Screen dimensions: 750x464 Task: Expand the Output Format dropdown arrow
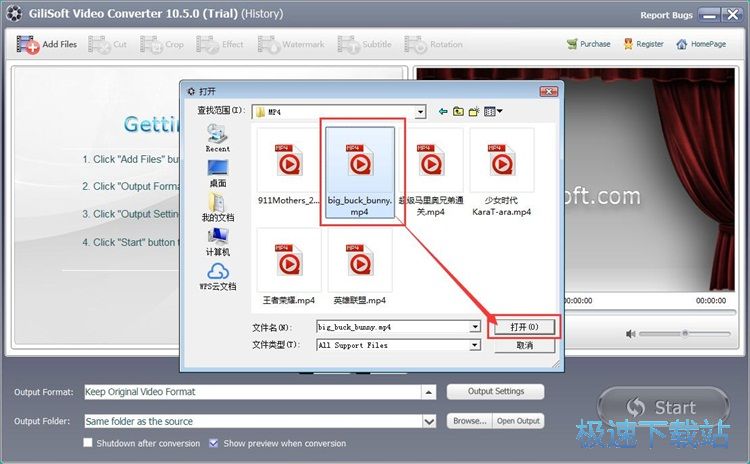(429, 392)
